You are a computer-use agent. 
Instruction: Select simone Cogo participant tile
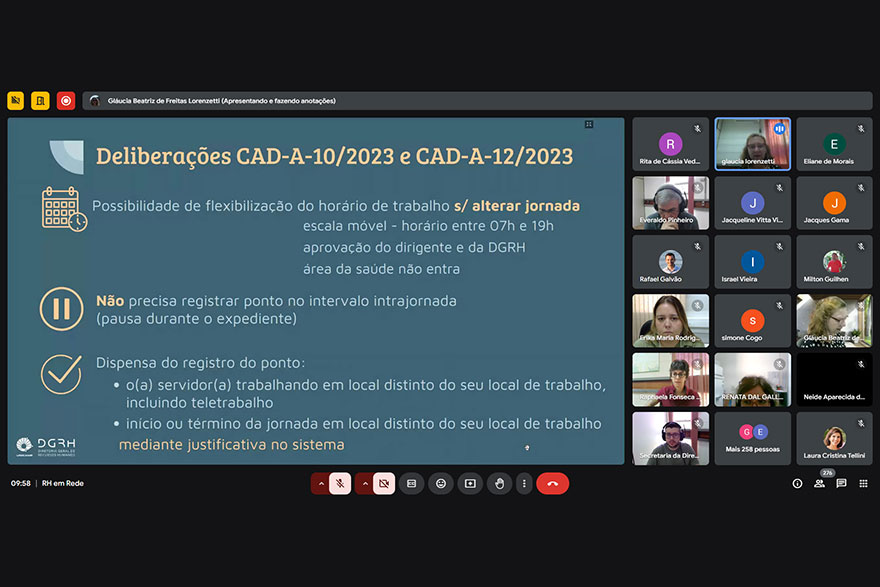(753, 321)
